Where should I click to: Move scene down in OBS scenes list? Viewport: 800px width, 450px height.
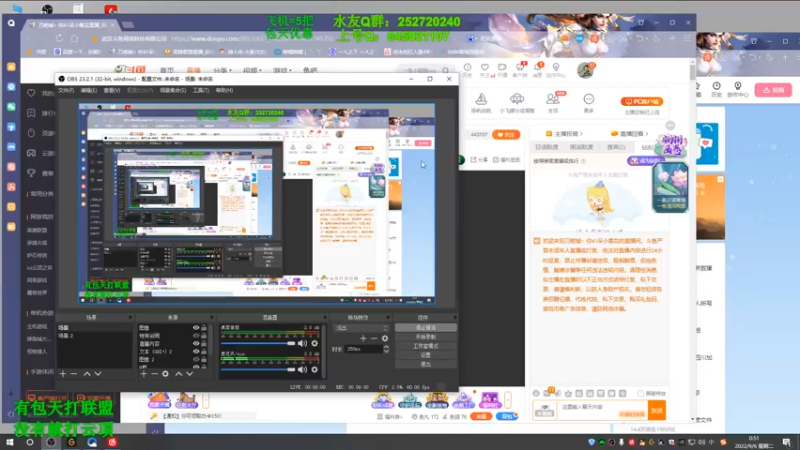[97, 374]
